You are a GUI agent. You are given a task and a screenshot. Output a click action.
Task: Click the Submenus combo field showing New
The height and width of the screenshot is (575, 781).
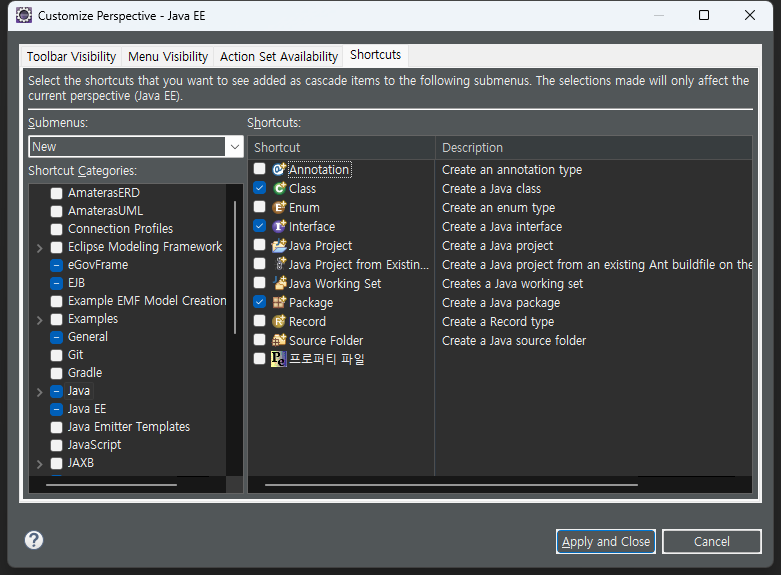click(127, 146)
